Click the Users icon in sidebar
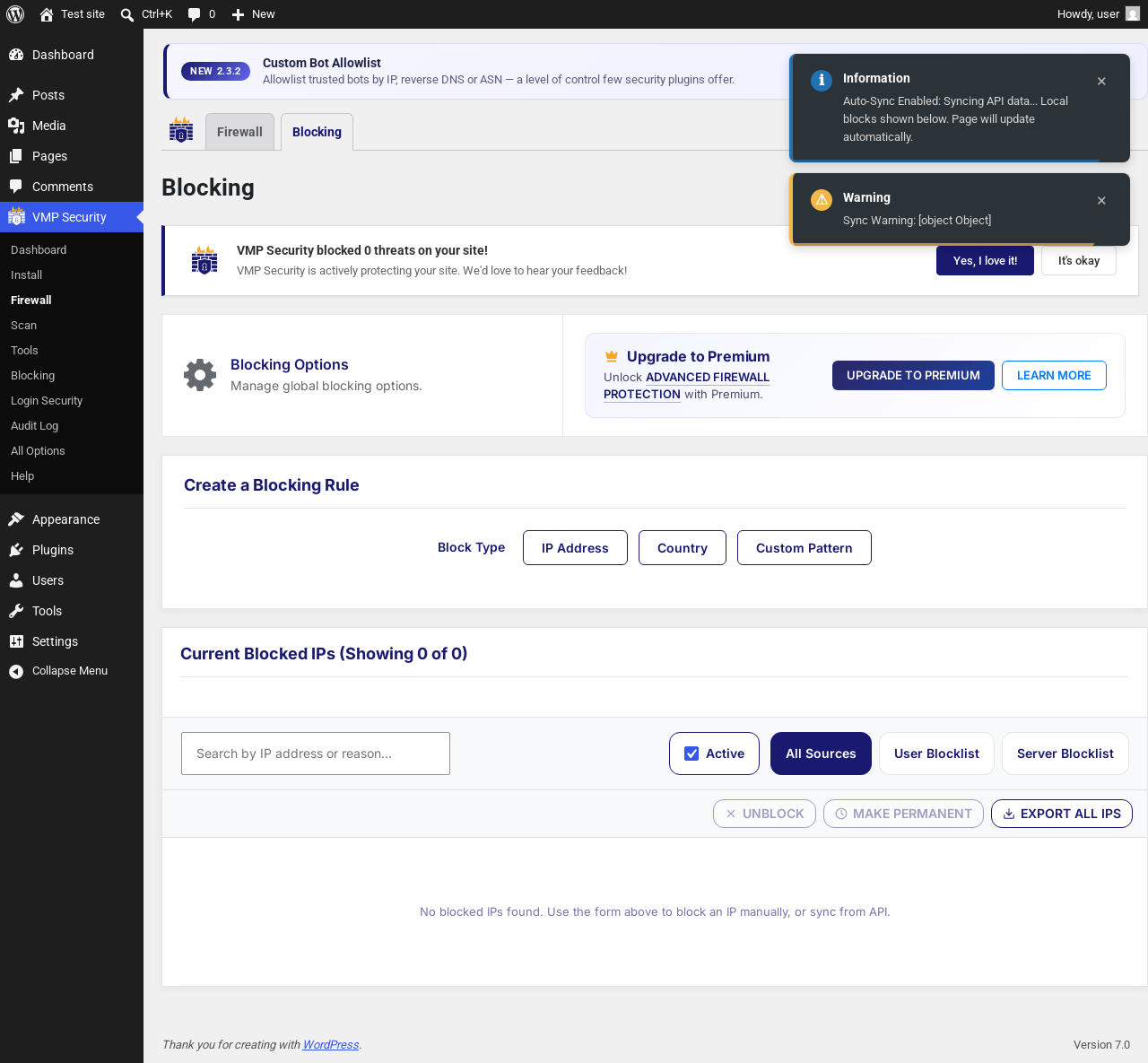The height and width of the screenshot is (1063, 1148). (16, 580)
